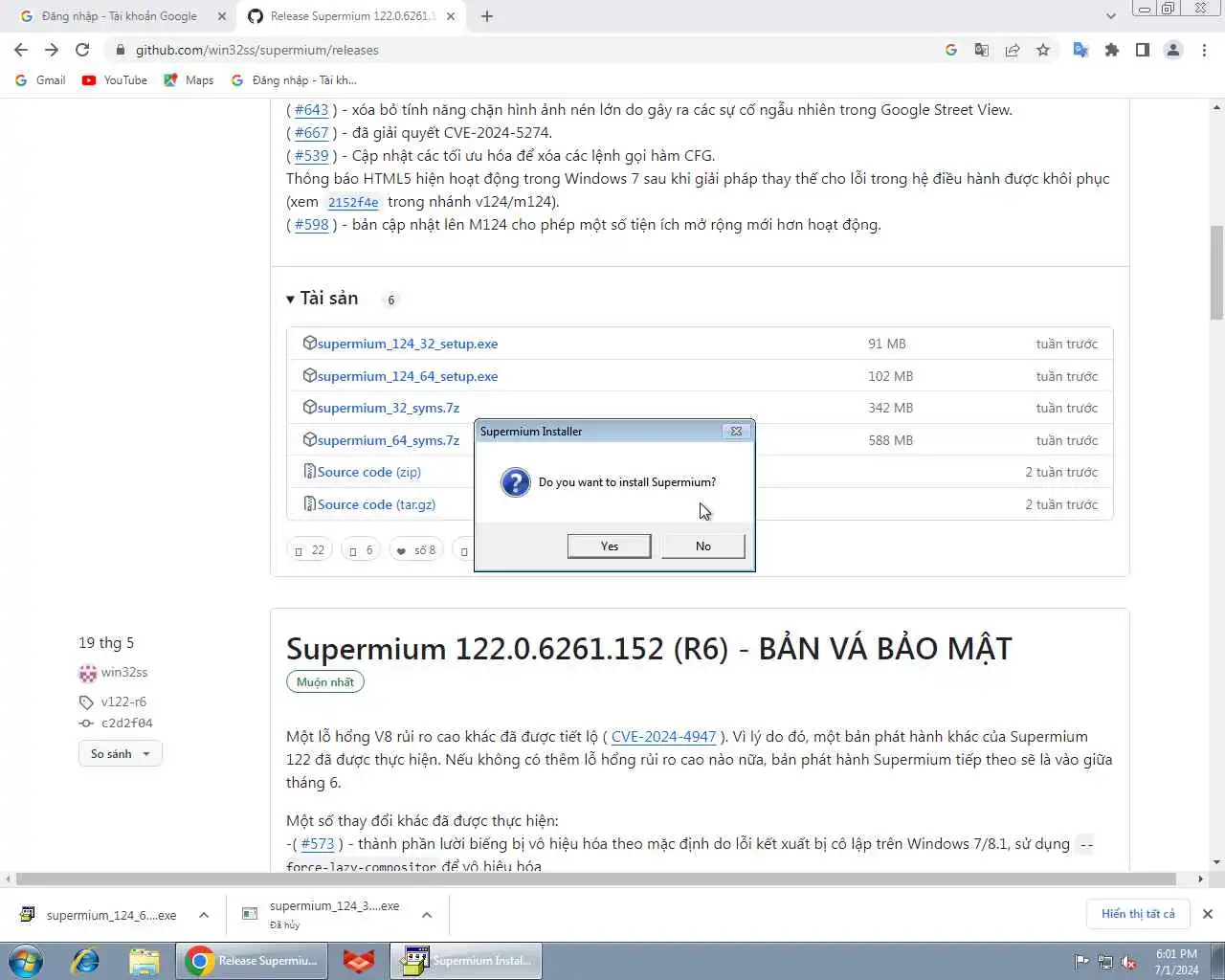Switch to the Đăng nhập Google tab

(120, 16)
